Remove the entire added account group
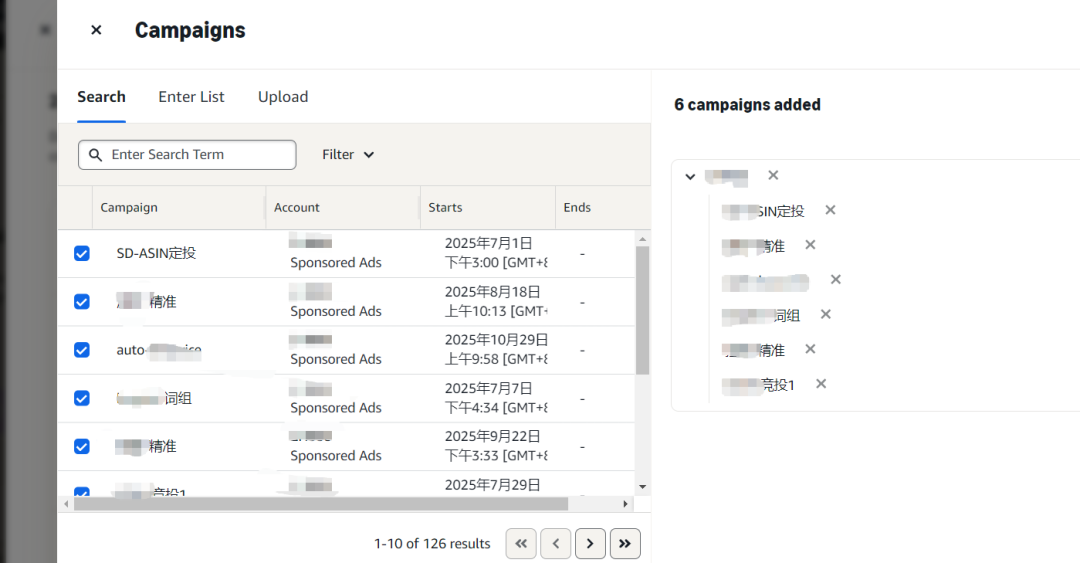1080x563 pixels. tap(773, 175)
